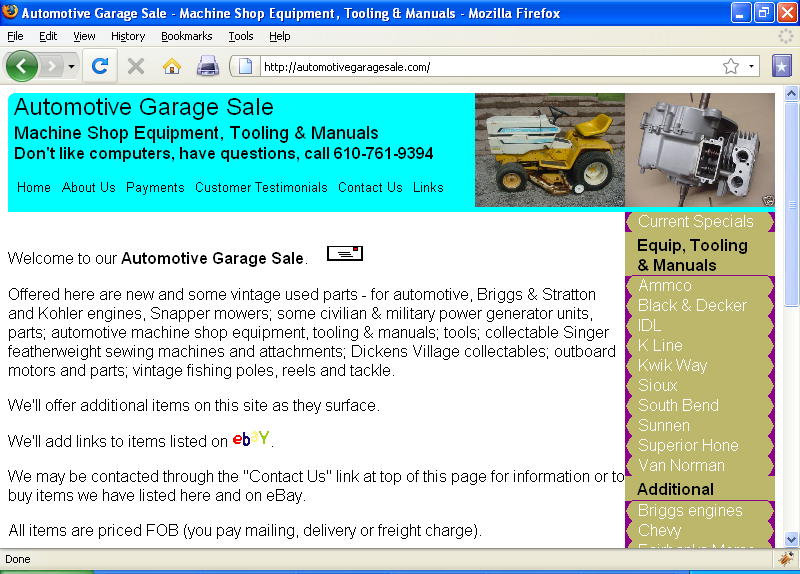Click the status bar bug icon
This screenshot has height=574, width=800.
pos(785,559)
